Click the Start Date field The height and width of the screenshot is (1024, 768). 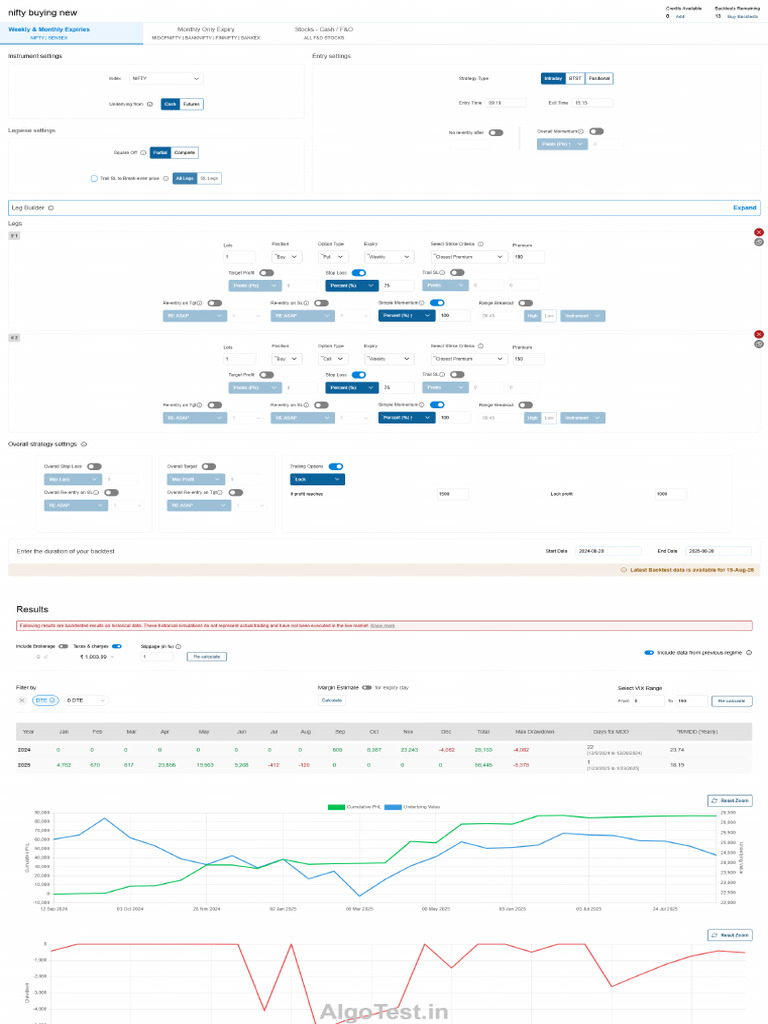(x=608, y=551)
